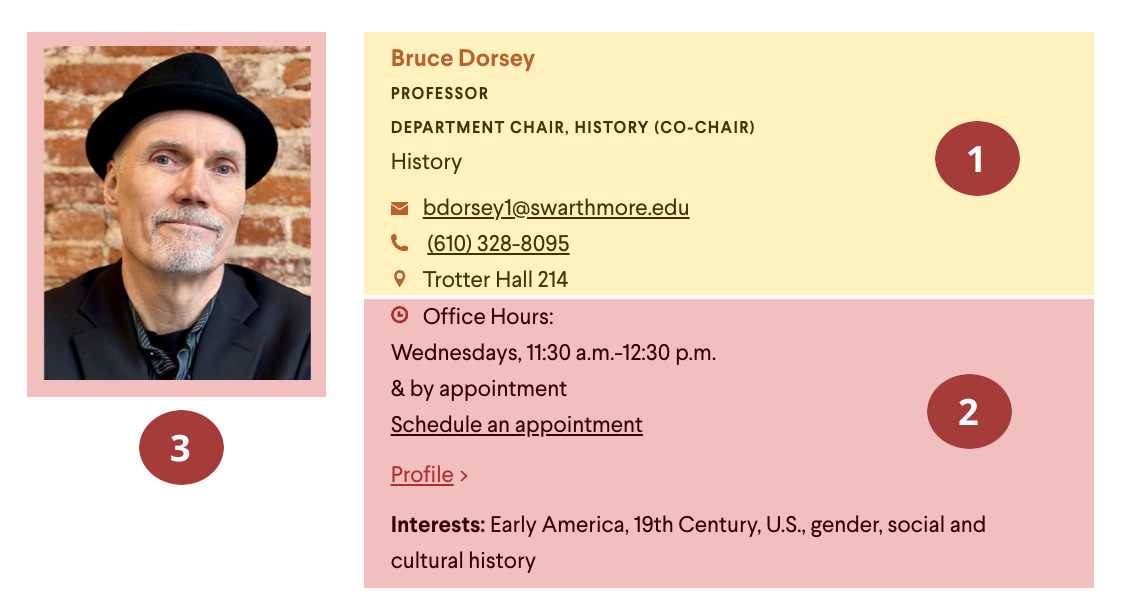
Task: Click the numbered circle marker 2
Action: (x=968, y=411)
